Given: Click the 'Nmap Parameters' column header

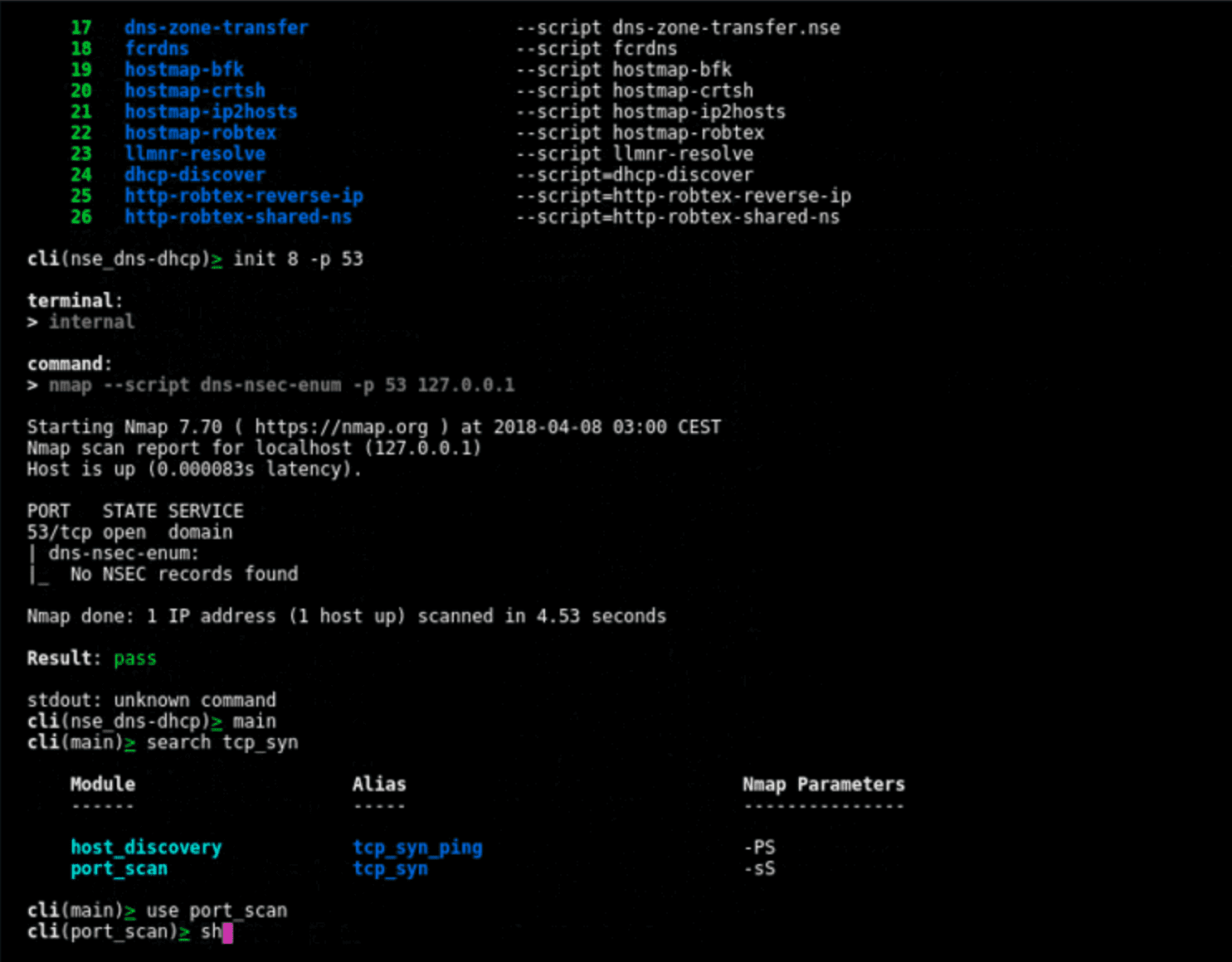Looking at the screenshot, I should tap(824, 785).
